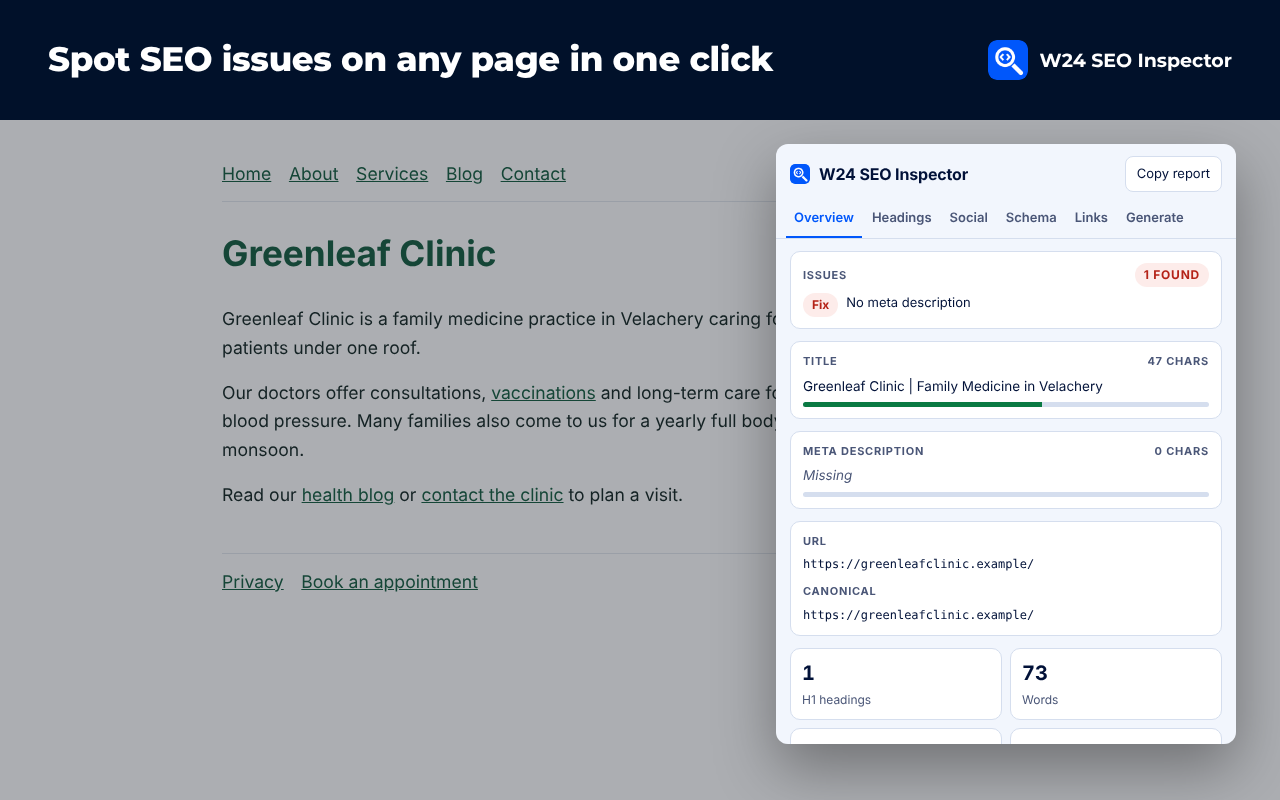Visit the About page link
Screen dimensions: 1280x800
(314, 174)
